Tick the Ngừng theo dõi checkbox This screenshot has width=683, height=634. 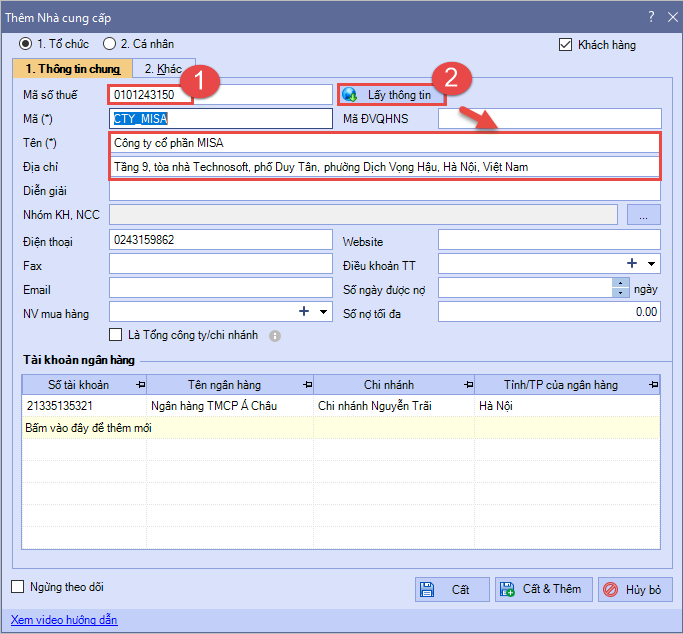(x=17, y=587)
